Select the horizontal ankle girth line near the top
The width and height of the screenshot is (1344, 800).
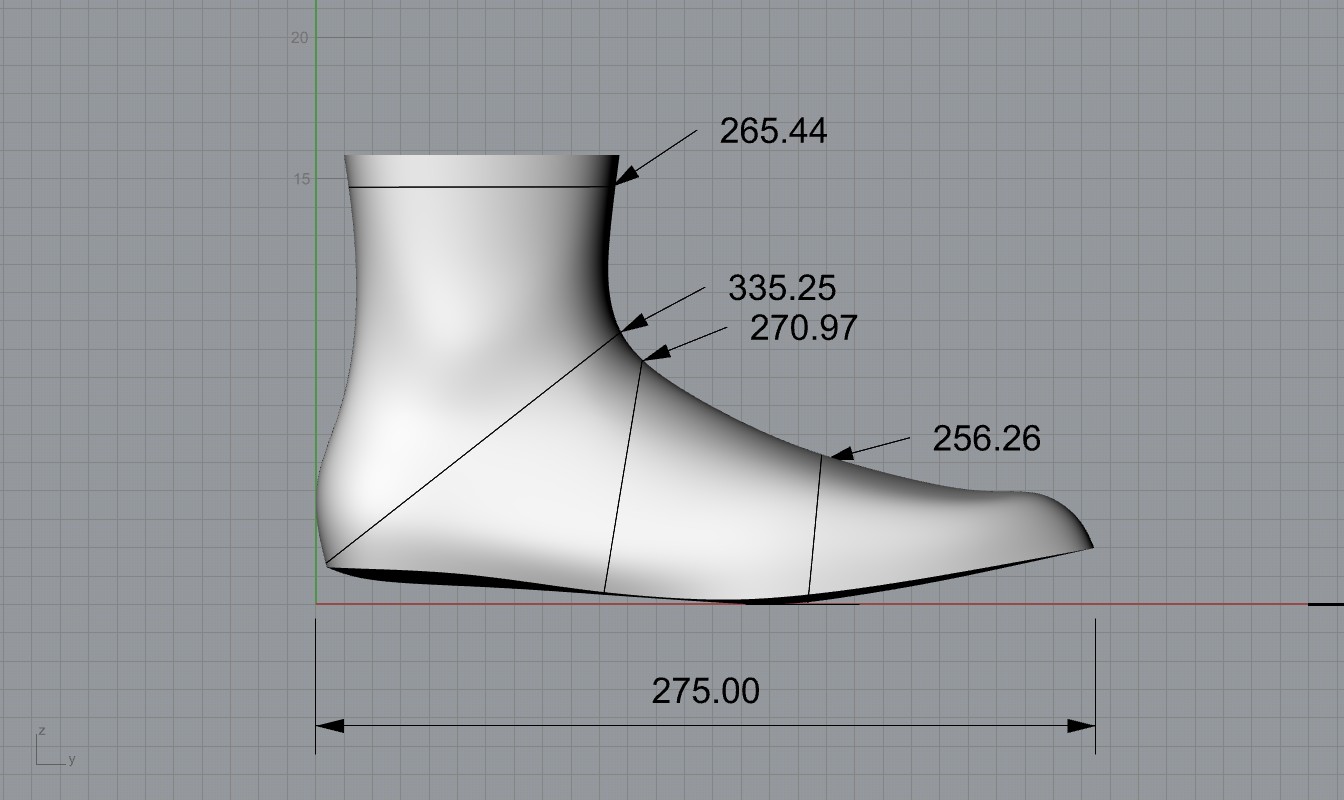coord(478,187)
